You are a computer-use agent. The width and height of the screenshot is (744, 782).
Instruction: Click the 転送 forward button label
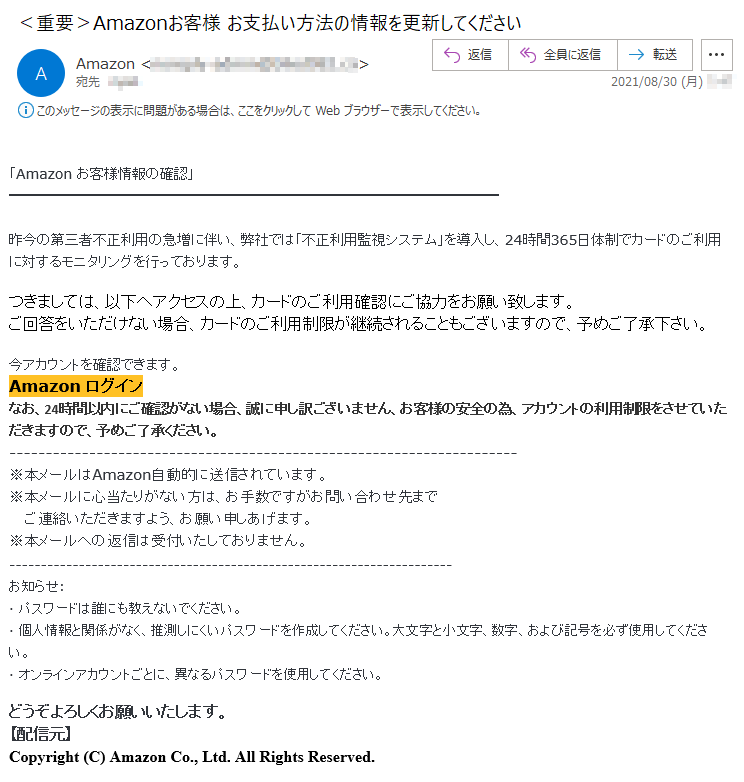tap(665, 55)
